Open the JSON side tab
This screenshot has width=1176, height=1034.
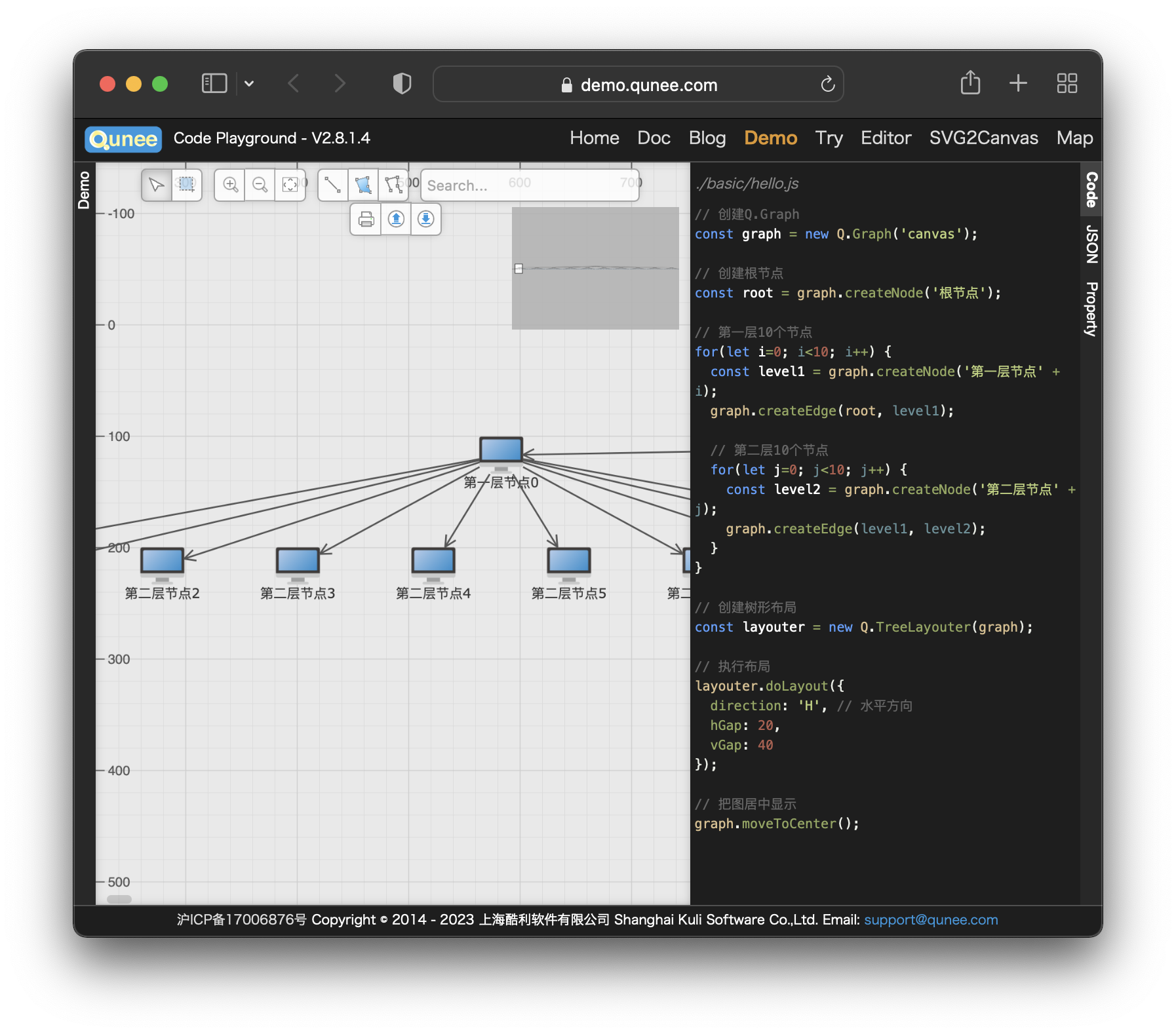[x=1091, y=244]
